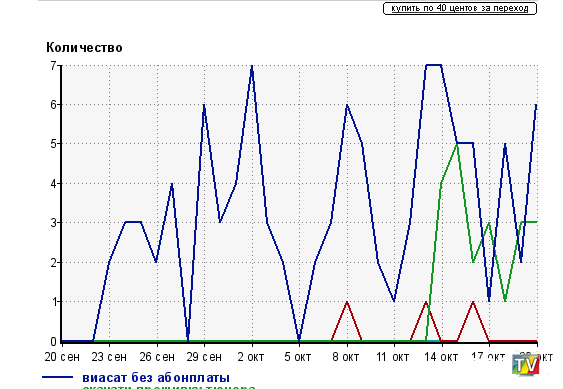Viewport: 563px width, 389px height.
Task: Click the 'купить по 40 центов за переход' button
Action: tap(460, 8)
